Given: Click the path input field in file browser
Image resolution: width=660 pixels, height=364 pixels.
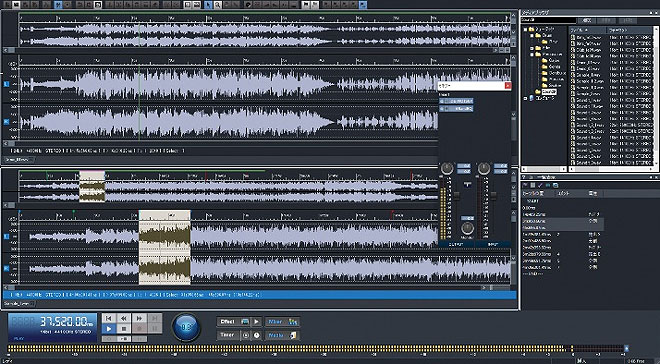Looking at the screenshot, I should [548, 20].
